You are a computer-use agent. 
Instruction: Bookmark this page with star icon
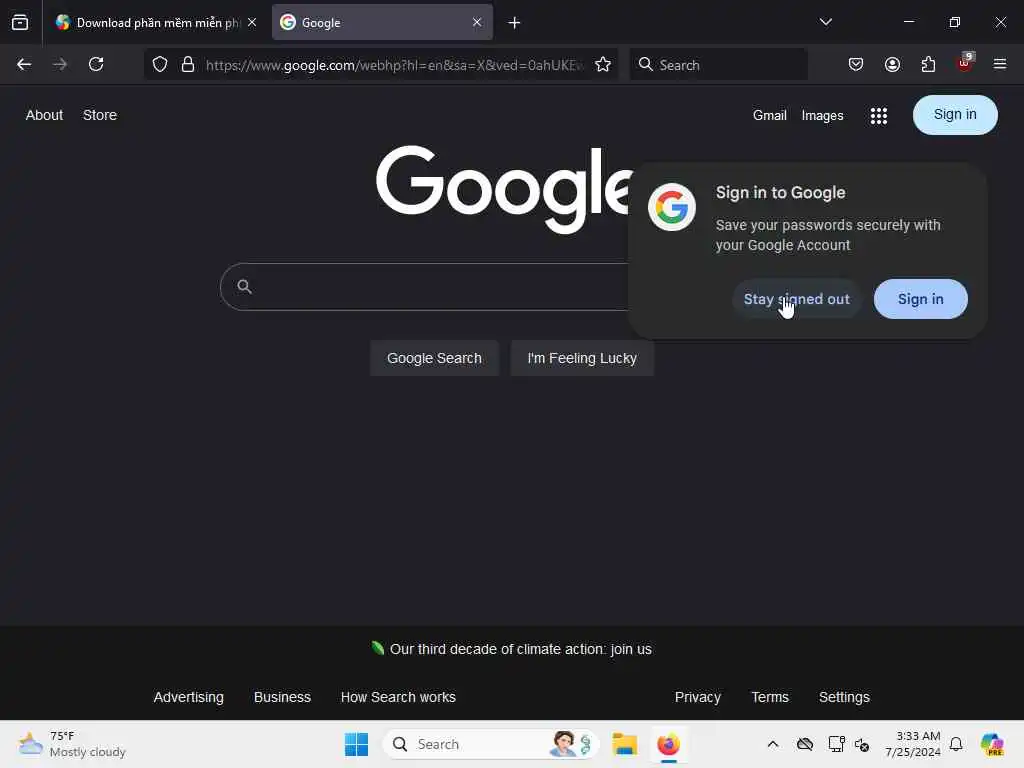[603, 64]
